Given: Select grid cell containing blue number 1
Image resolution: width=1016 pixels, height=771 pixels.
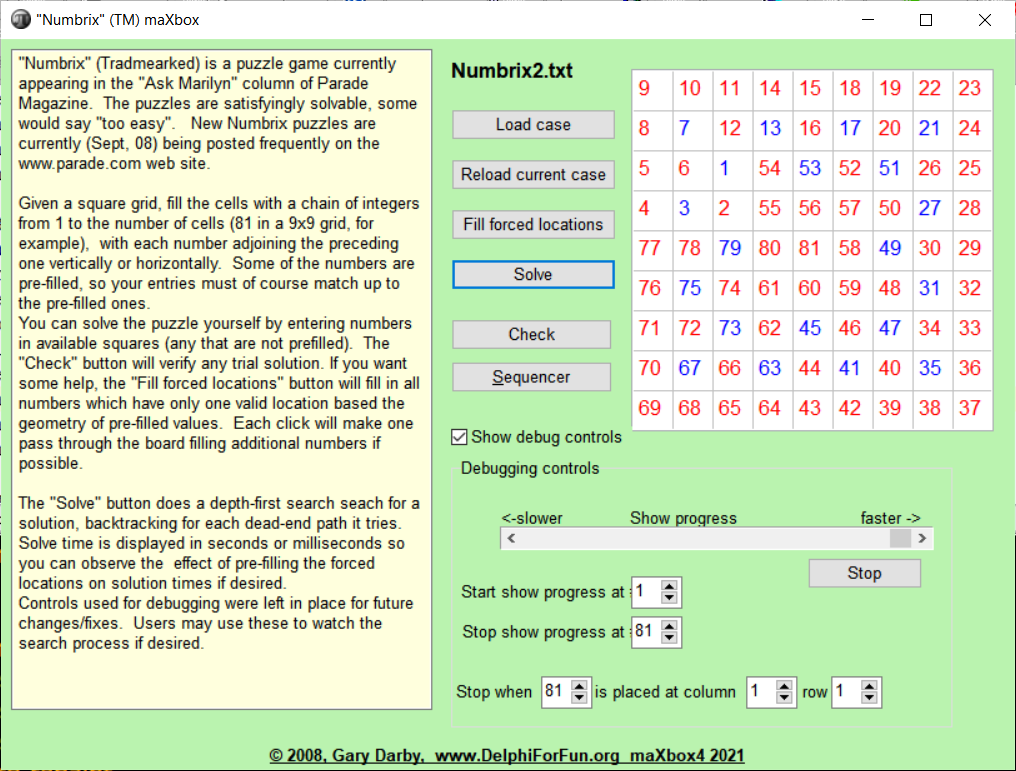Looking at the screenshot, I should coord(724,169).
